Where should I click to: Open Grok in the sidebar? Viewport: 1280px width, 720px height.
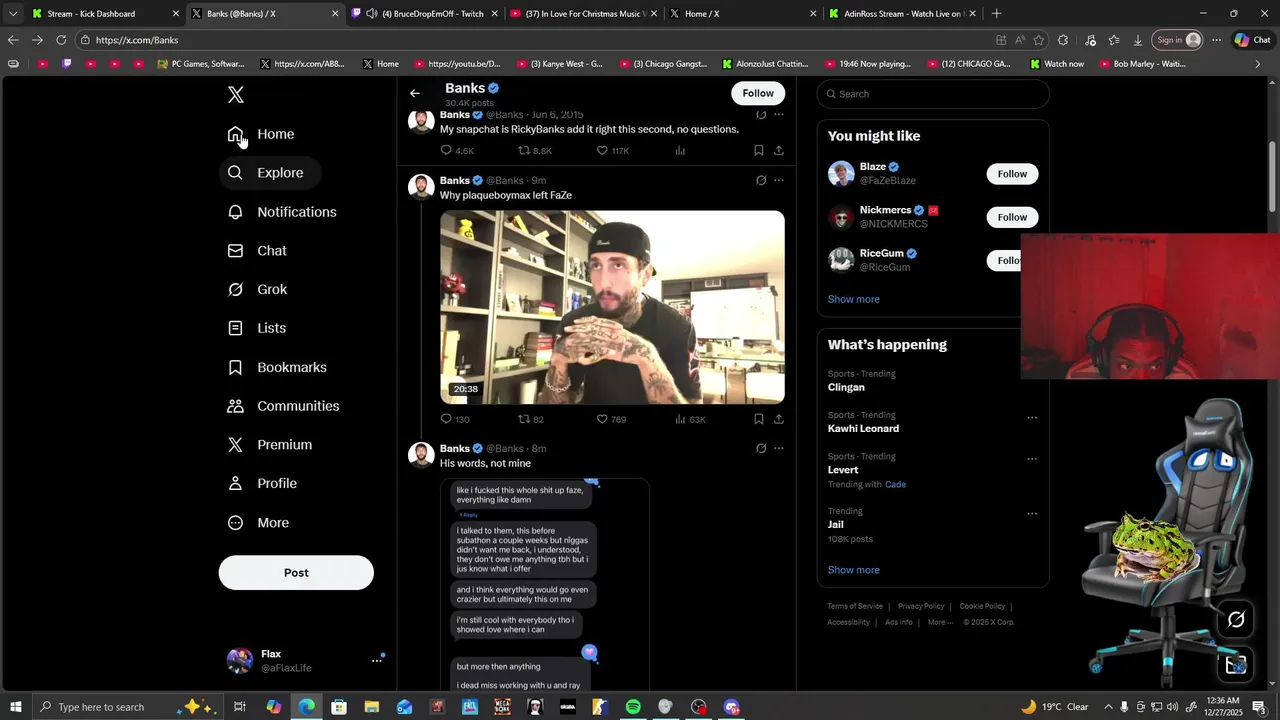point(257,289)
